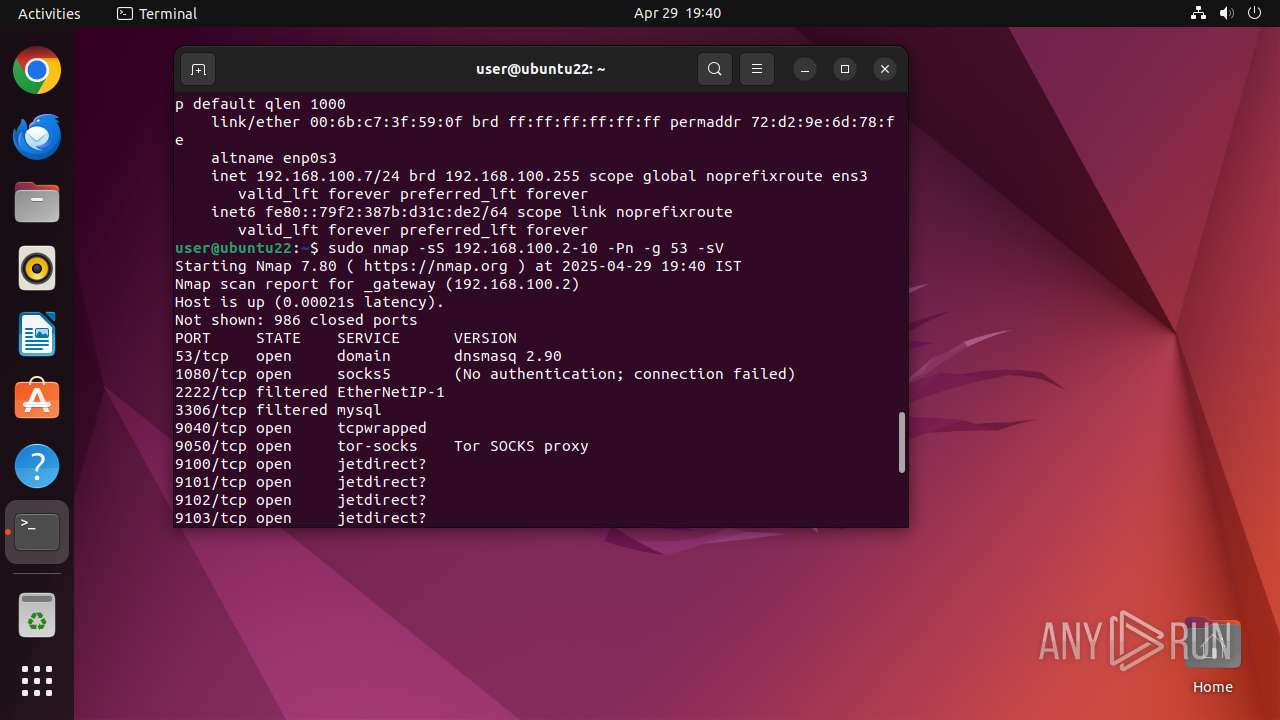1280x720 pixels.
Task: Click the 'SERVICE' column header
Action: [368, 338]
